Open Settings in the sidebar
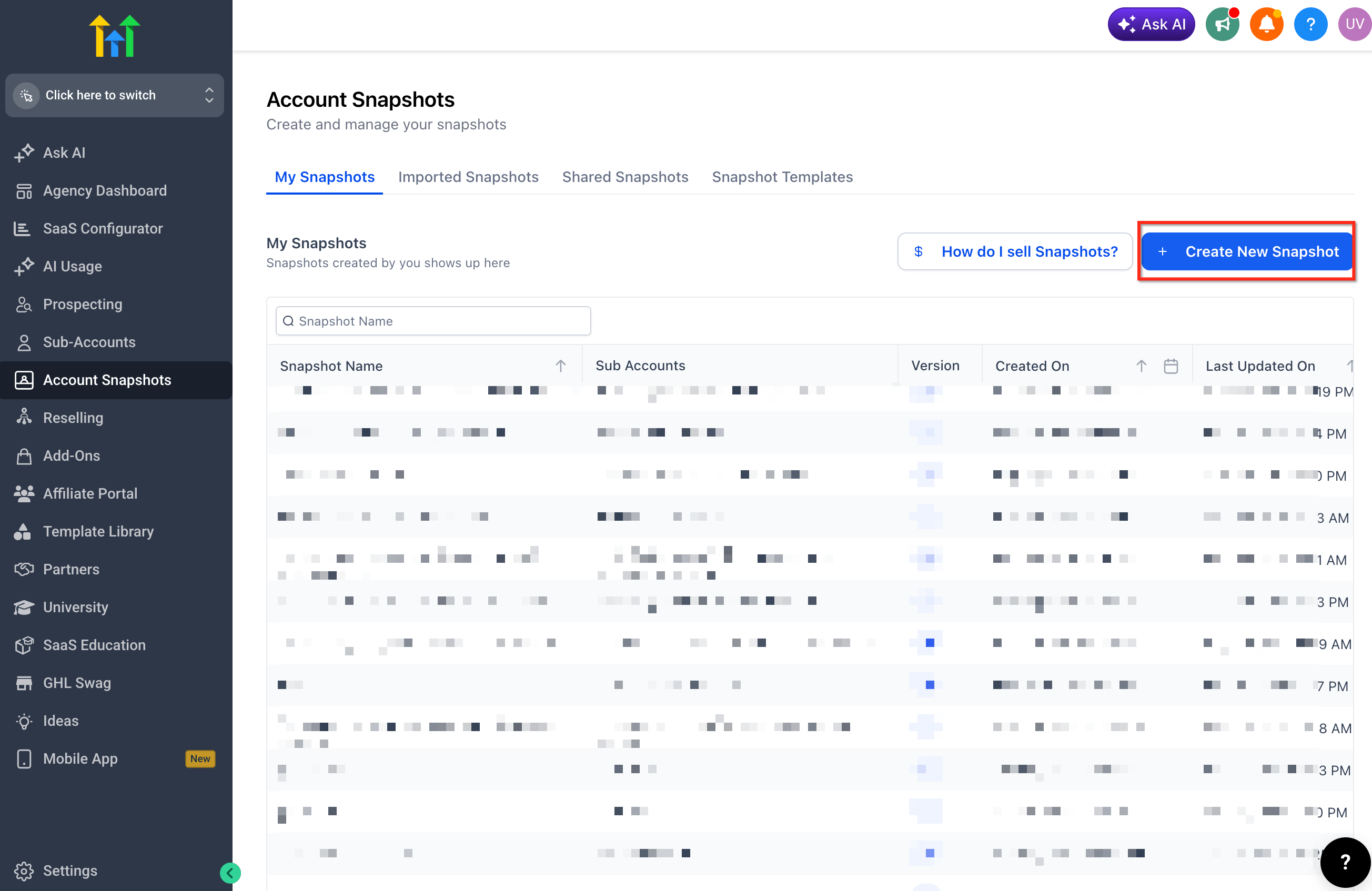The height and width of the screenshot is (891, 1372). [x=70, y=870]
